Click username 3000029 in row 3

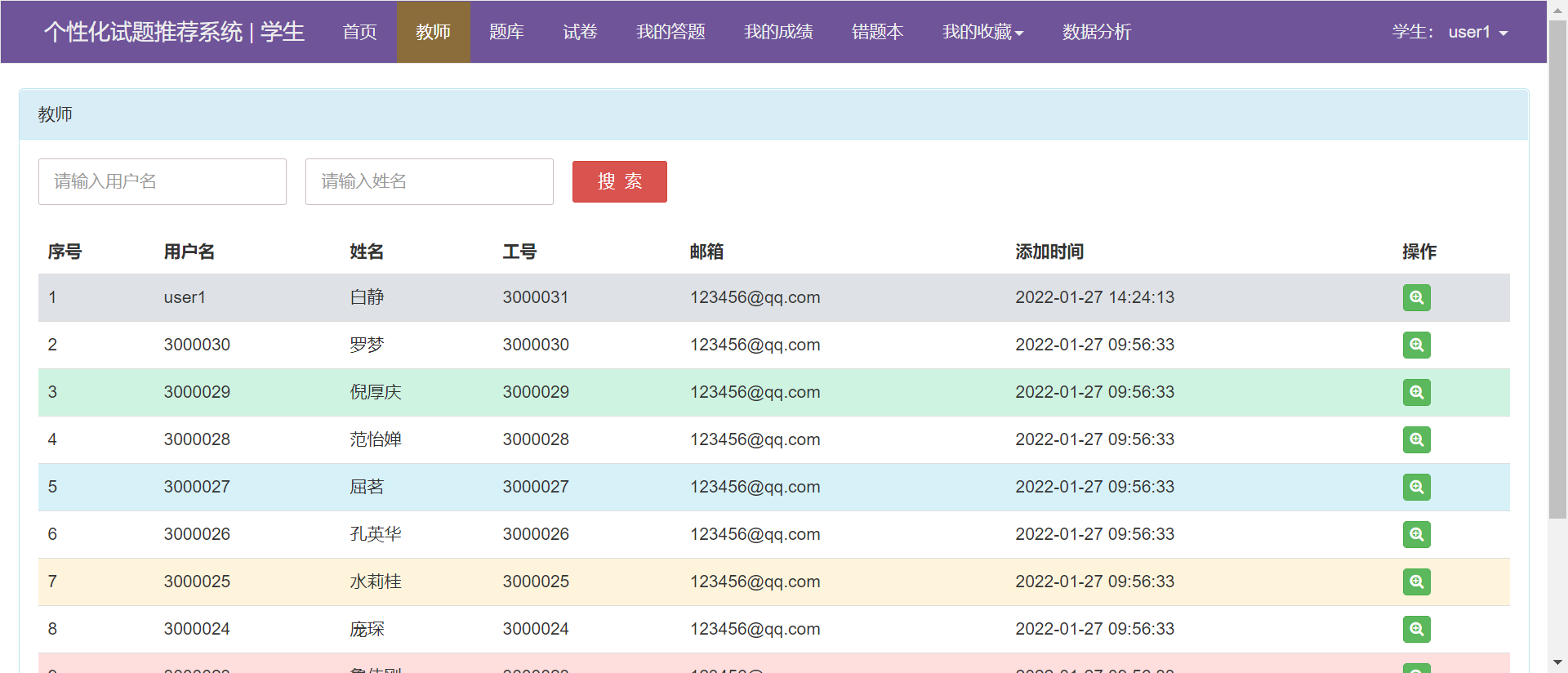(197, 392)
